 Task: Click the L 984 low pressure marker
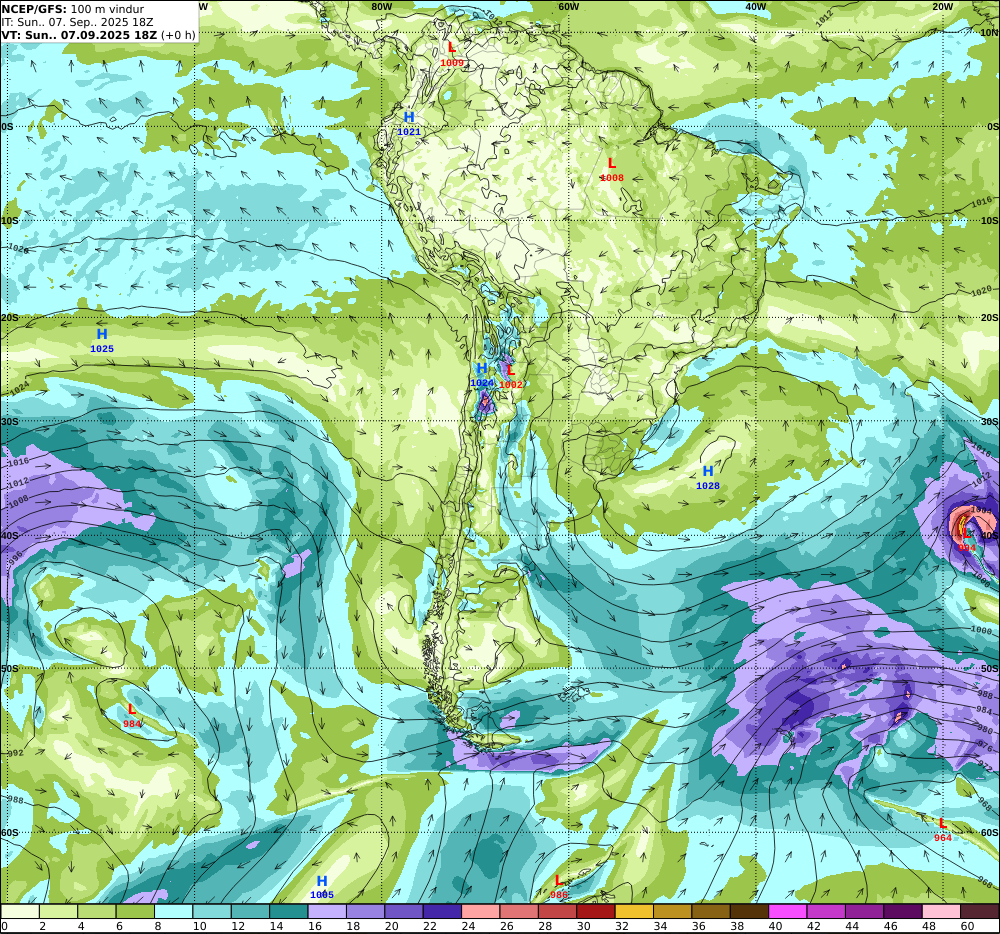click(x=132, y=716)
